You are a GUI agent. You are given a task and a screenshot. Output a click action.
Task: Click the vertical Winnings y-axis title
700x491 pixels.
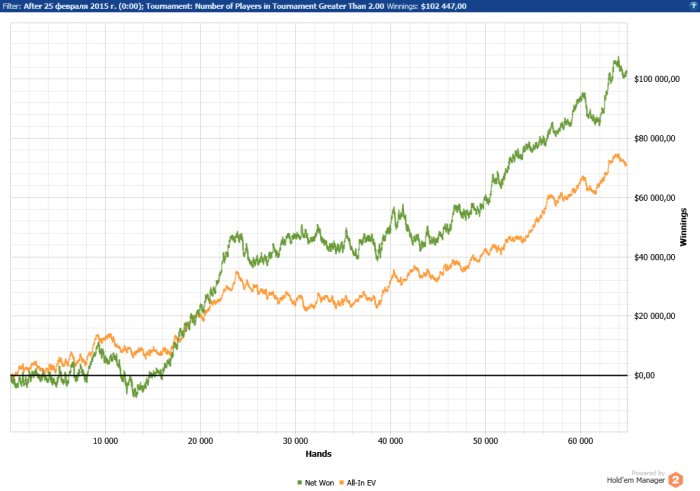[684, 226]
